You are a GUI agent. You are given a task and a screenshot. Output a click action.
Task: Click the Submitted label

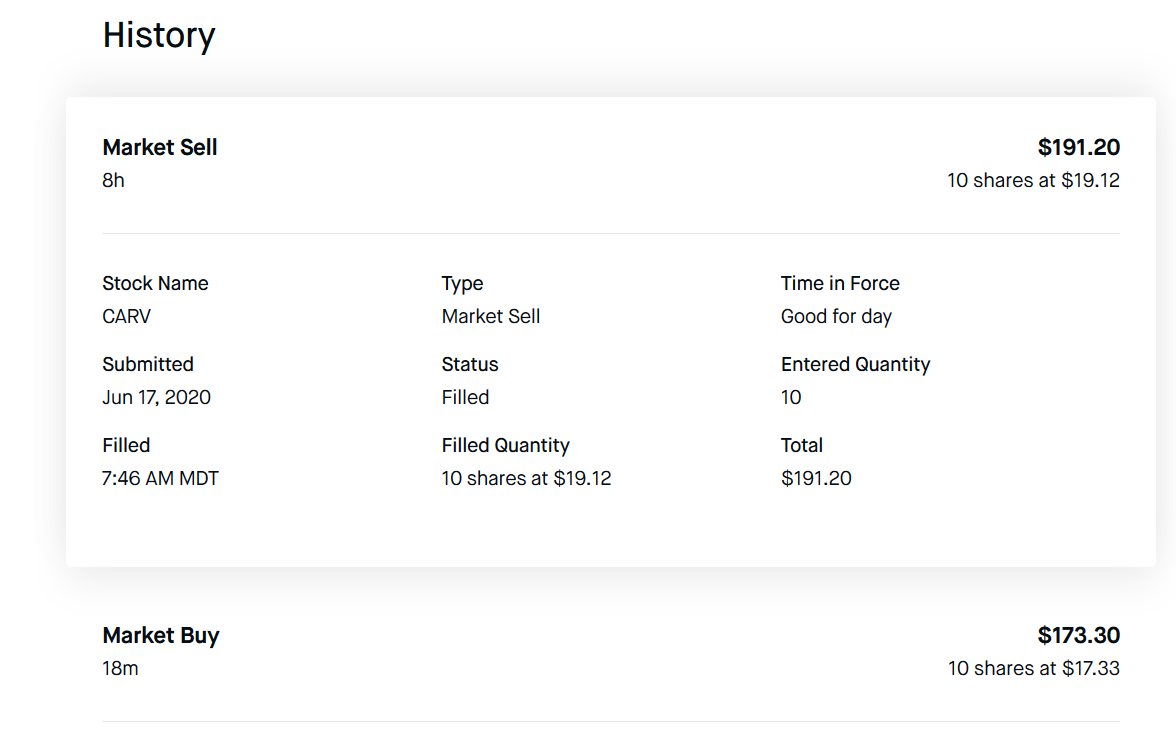coord(148,365)
